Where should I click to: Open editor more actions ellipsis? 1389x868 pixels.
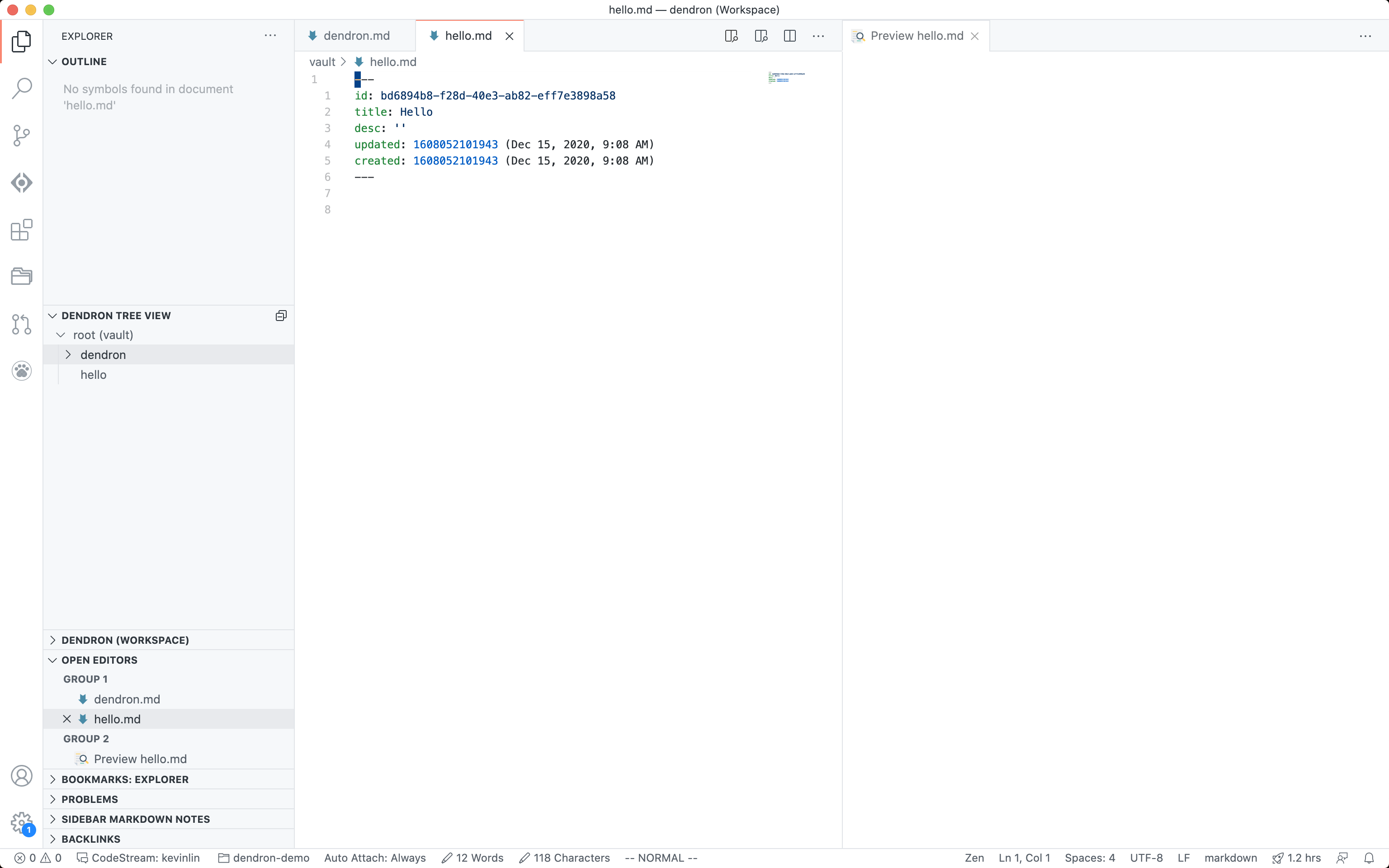tap(818, 36)
